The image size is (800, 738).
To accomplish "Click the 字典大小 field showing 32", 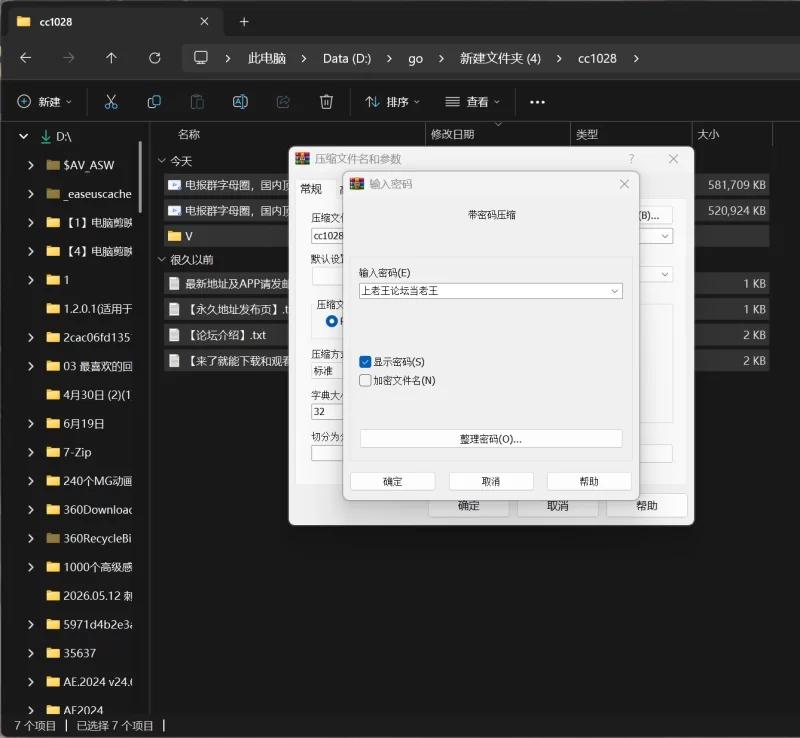I will pos(327,411).
